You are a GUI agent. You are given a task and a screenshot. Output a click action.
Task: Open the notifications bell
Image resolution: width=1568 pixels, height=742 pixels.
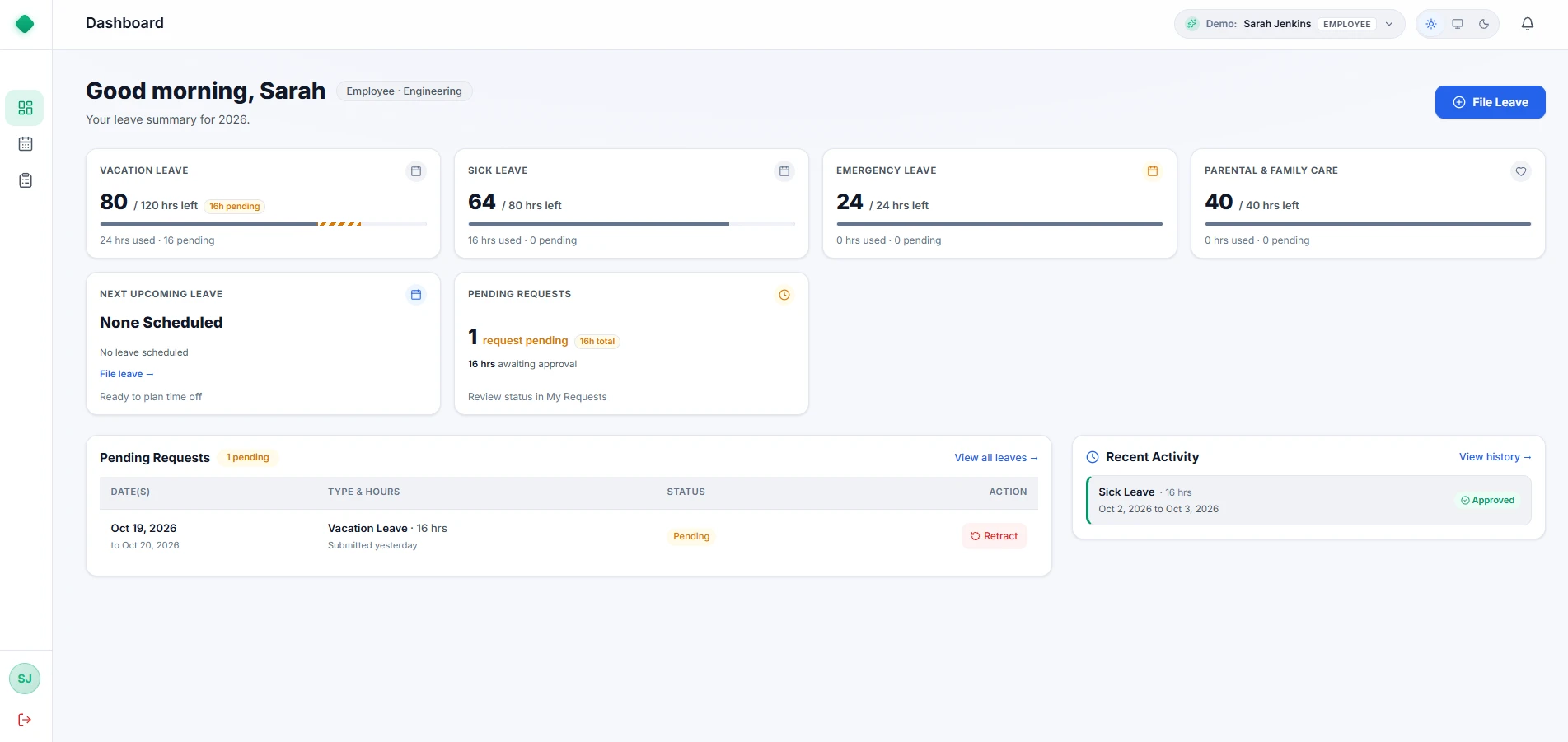(1527, 24)
